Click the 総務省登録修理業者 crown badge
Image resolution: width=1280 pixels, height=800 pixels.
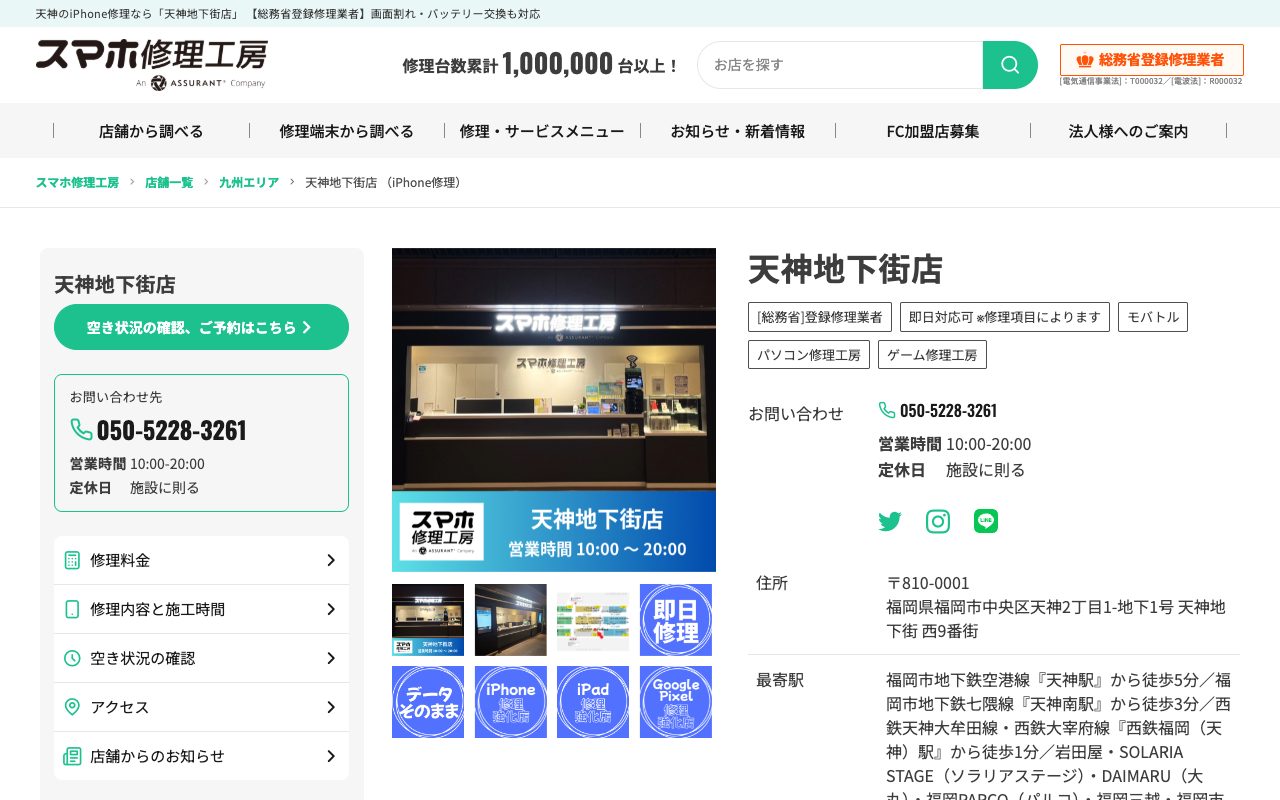click(x=1152, y=60)
